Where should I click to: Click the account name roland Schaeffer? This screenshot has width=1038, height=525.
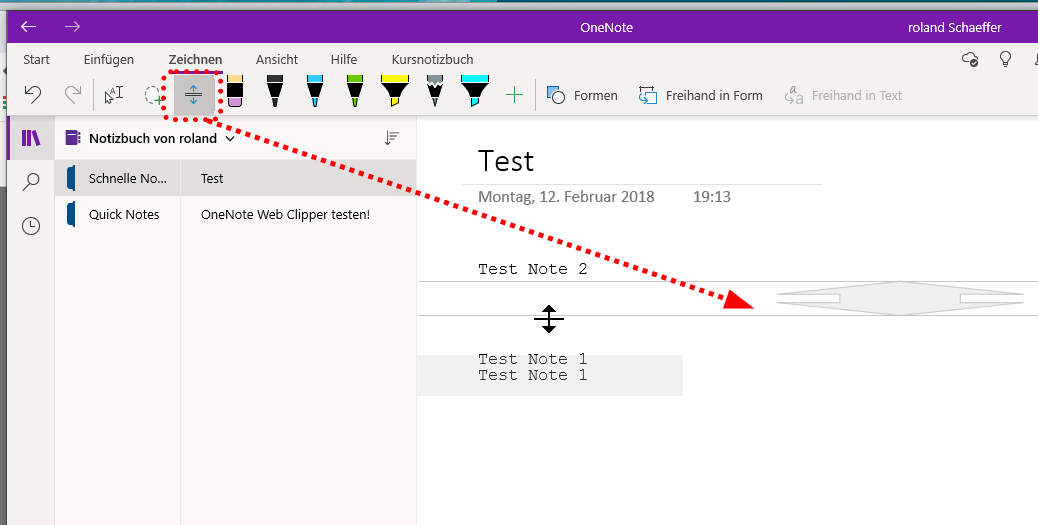pos(955,28)
